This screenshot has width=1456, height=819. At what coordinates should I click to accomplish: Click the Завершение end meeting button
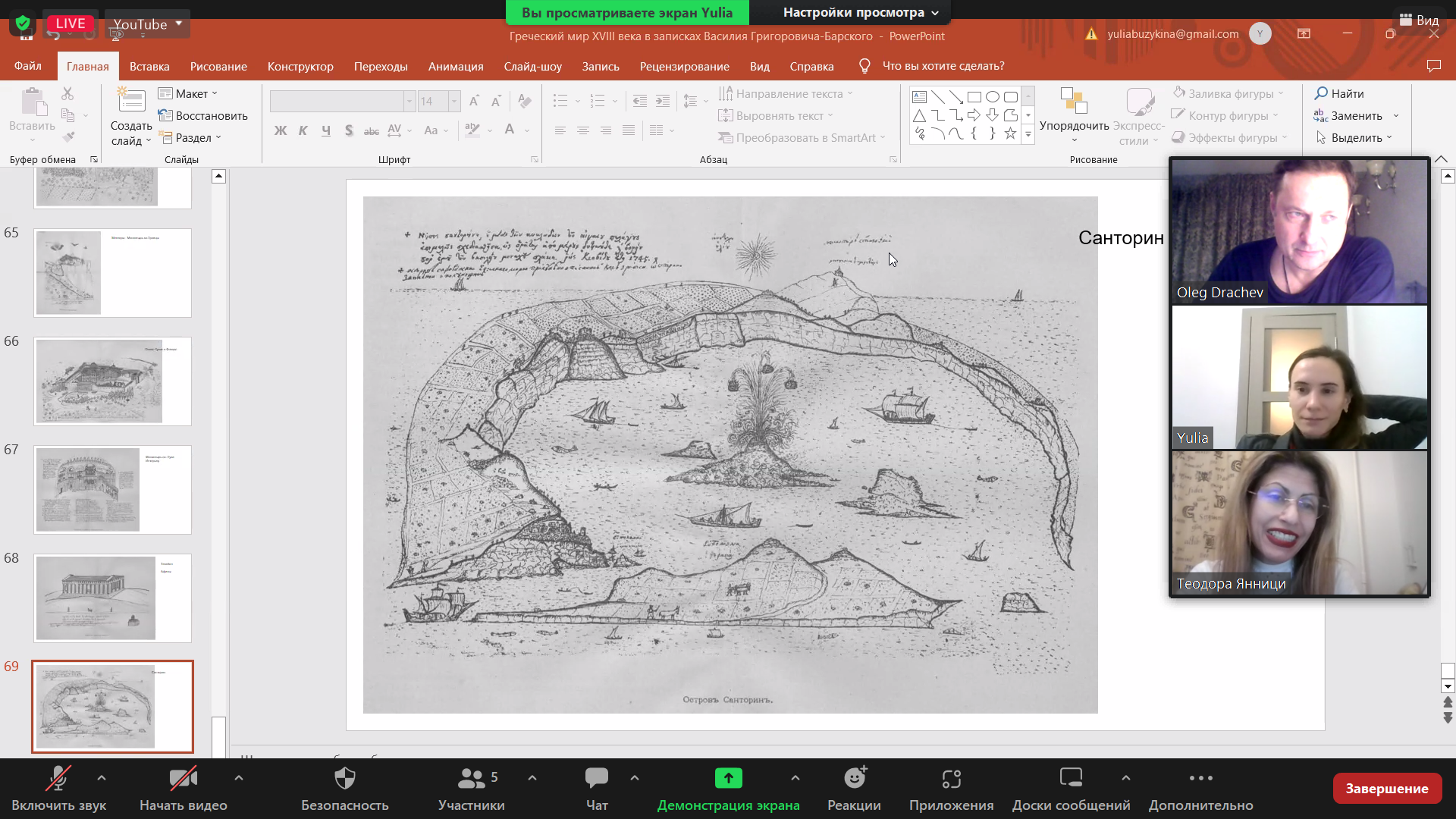tap(1387, 789)
